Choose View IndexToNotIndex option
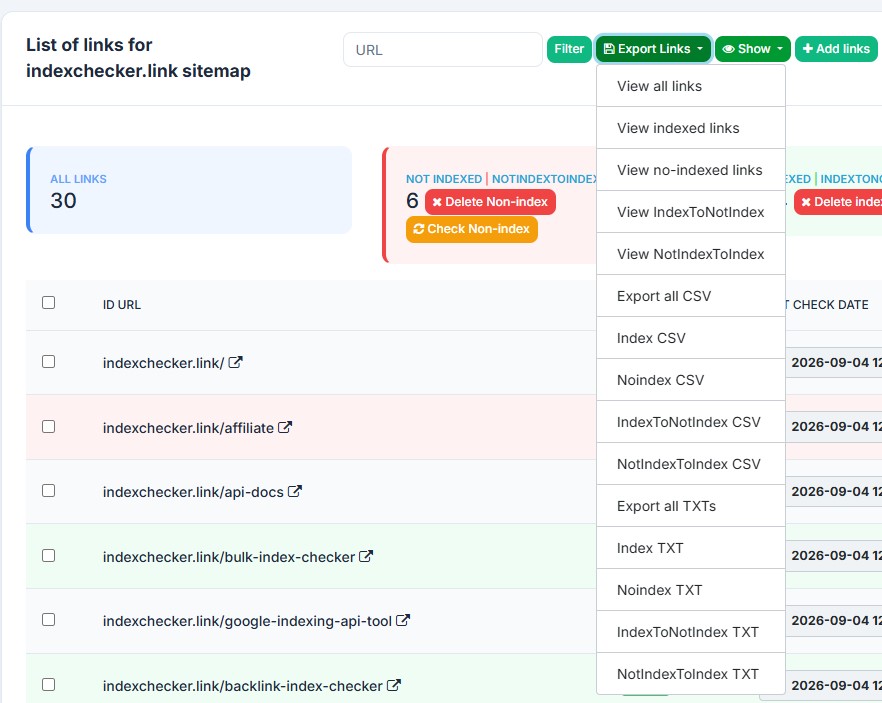The width and height of the screenshot is (882, 703). pos(691,212)
